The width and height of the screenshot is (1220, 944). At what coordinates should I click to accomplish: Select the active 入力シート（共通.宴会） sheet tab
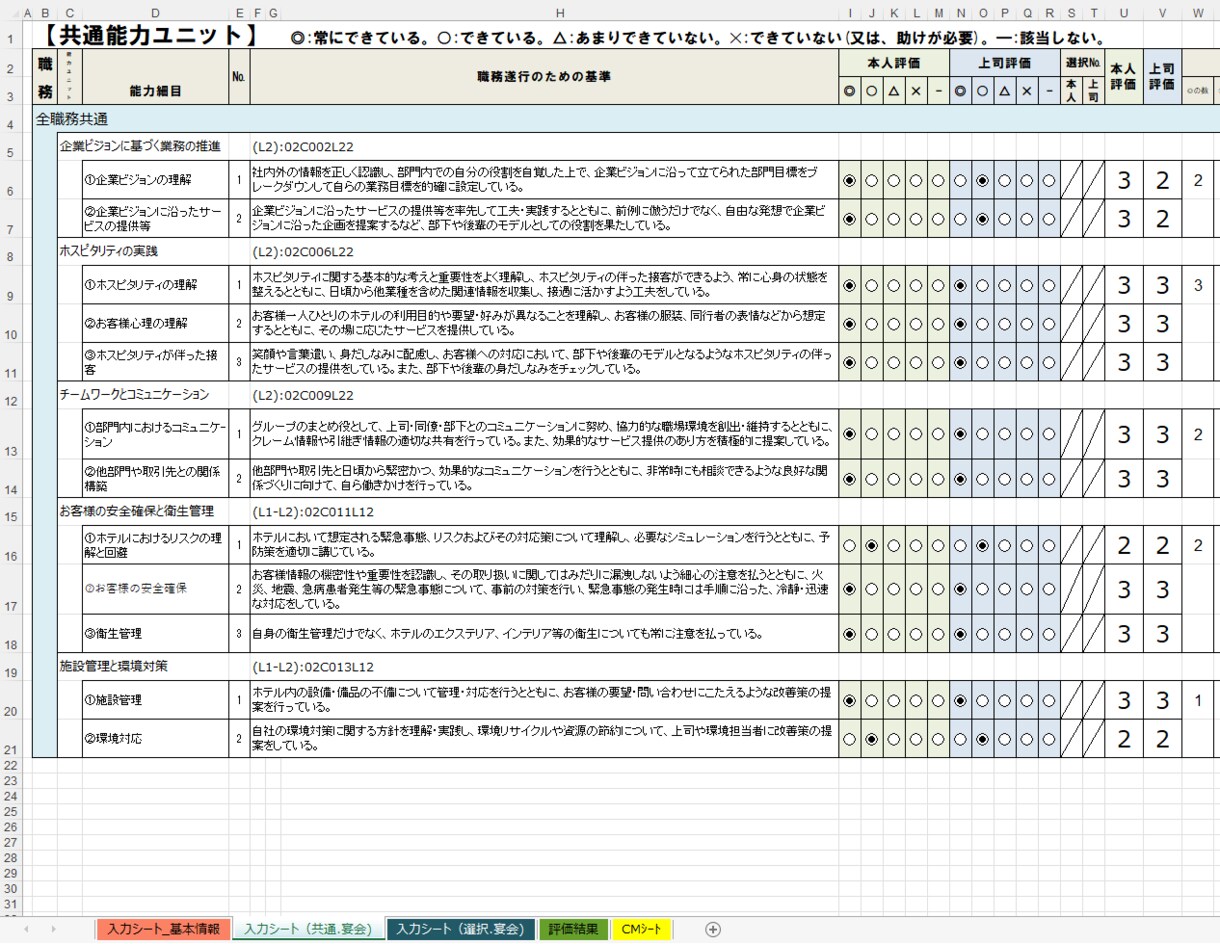308,929
